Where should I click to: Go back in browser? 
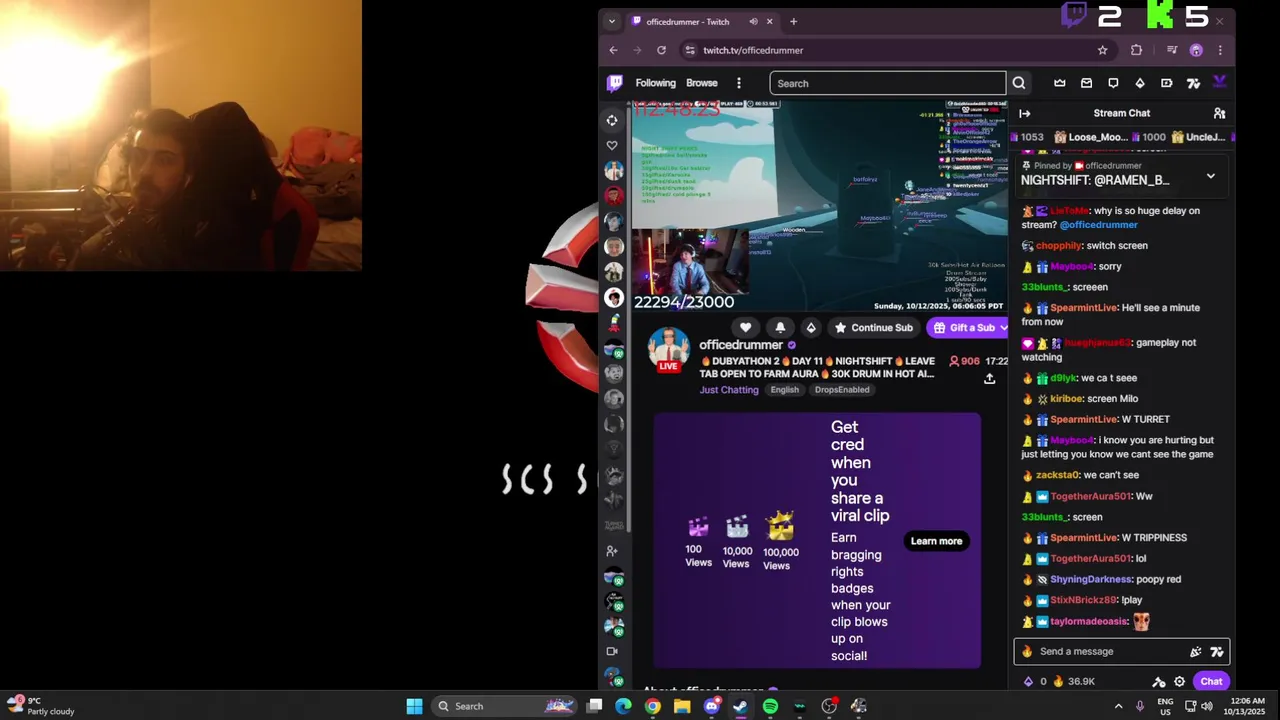[613, 50]
